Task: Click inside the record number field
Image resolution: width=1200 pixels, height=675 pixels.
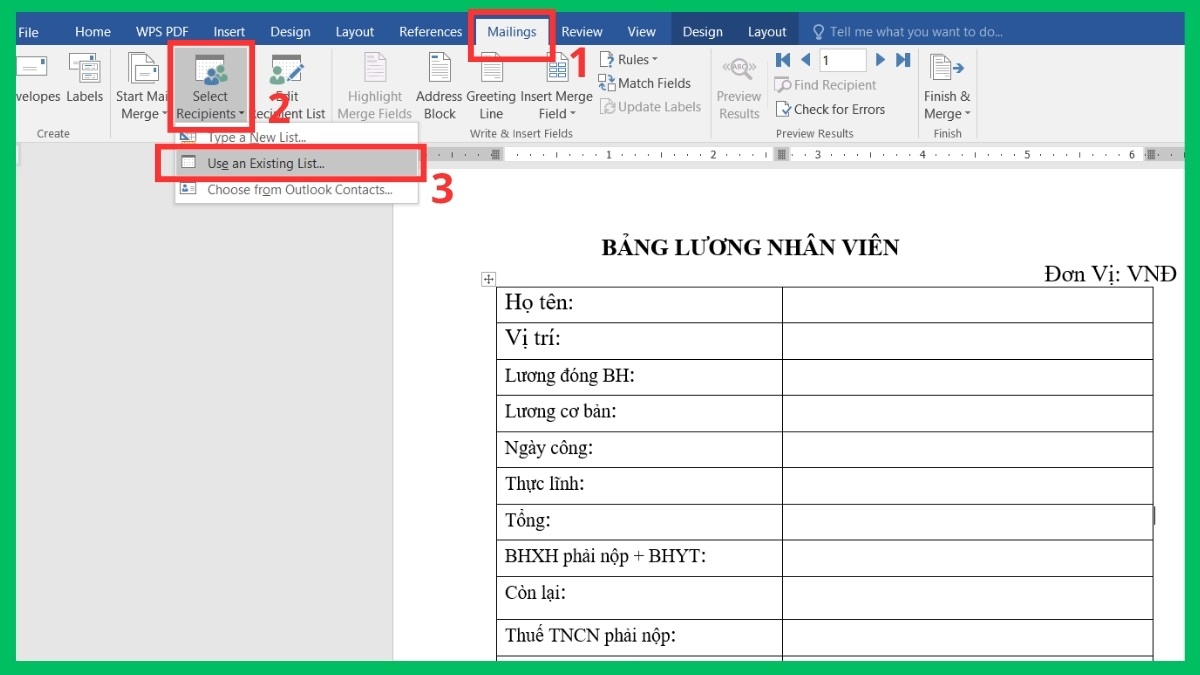Action: tap(842, 59)
